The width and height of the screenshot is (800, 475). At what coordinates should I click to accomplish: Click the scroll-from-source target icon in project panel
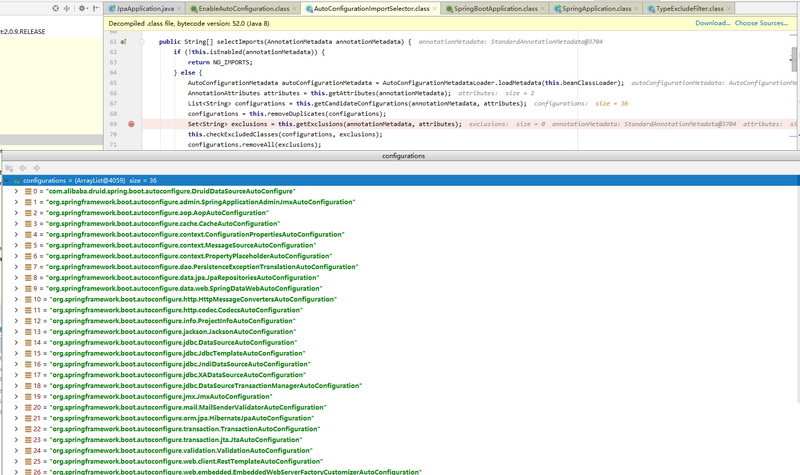56,8
